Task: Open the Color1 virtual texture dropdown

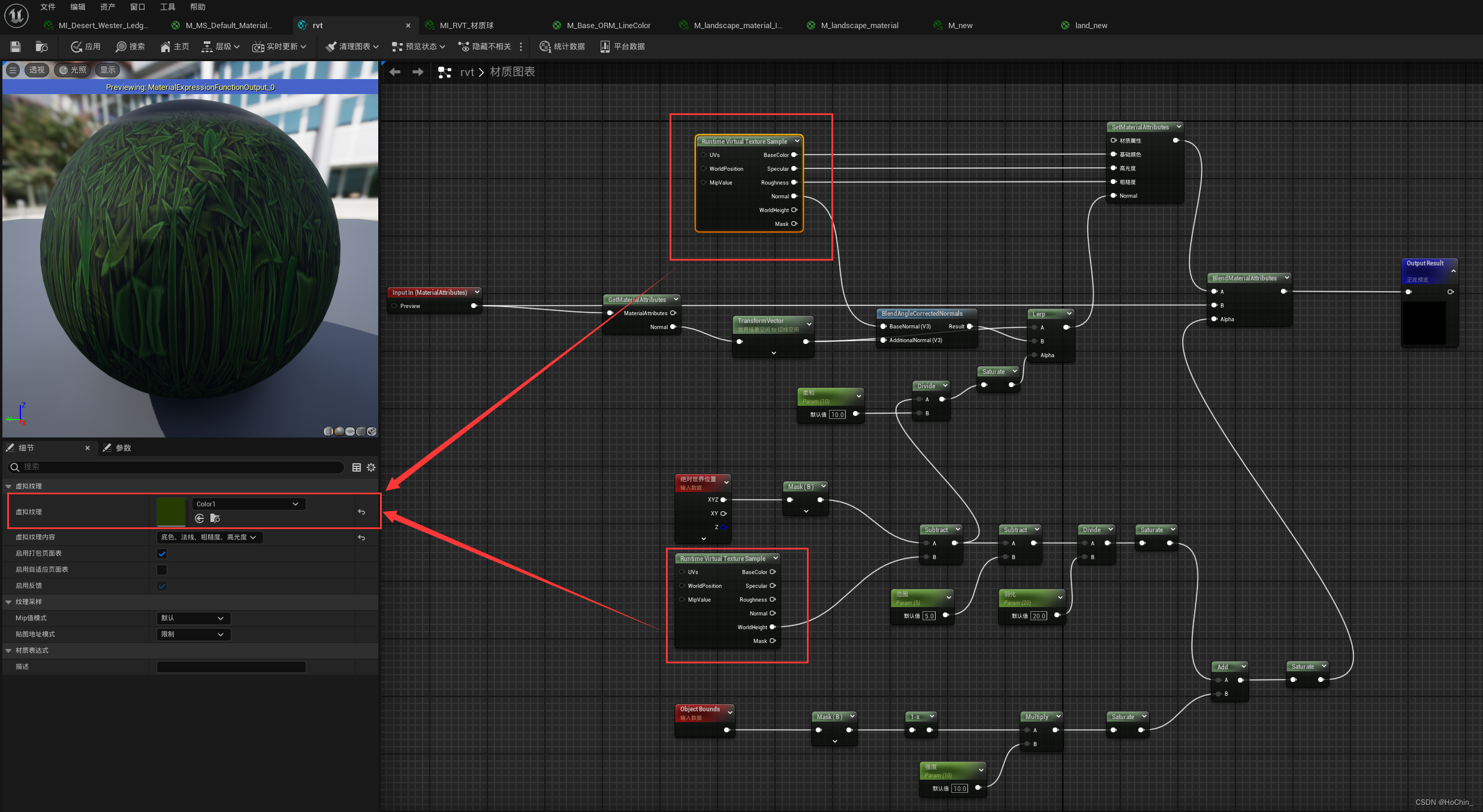Action: click(248, 504)
